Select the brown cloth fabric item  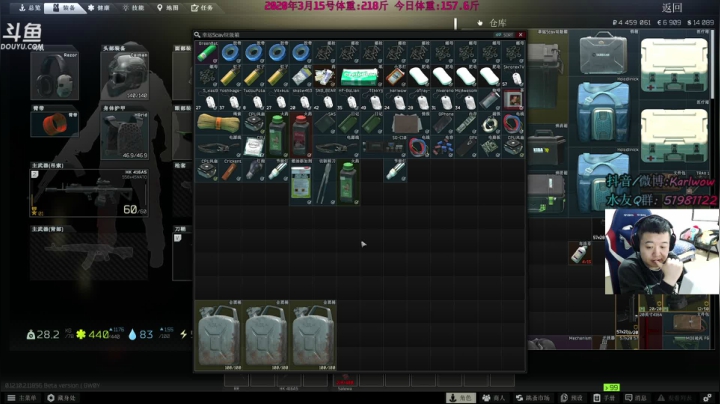point(407,123)
